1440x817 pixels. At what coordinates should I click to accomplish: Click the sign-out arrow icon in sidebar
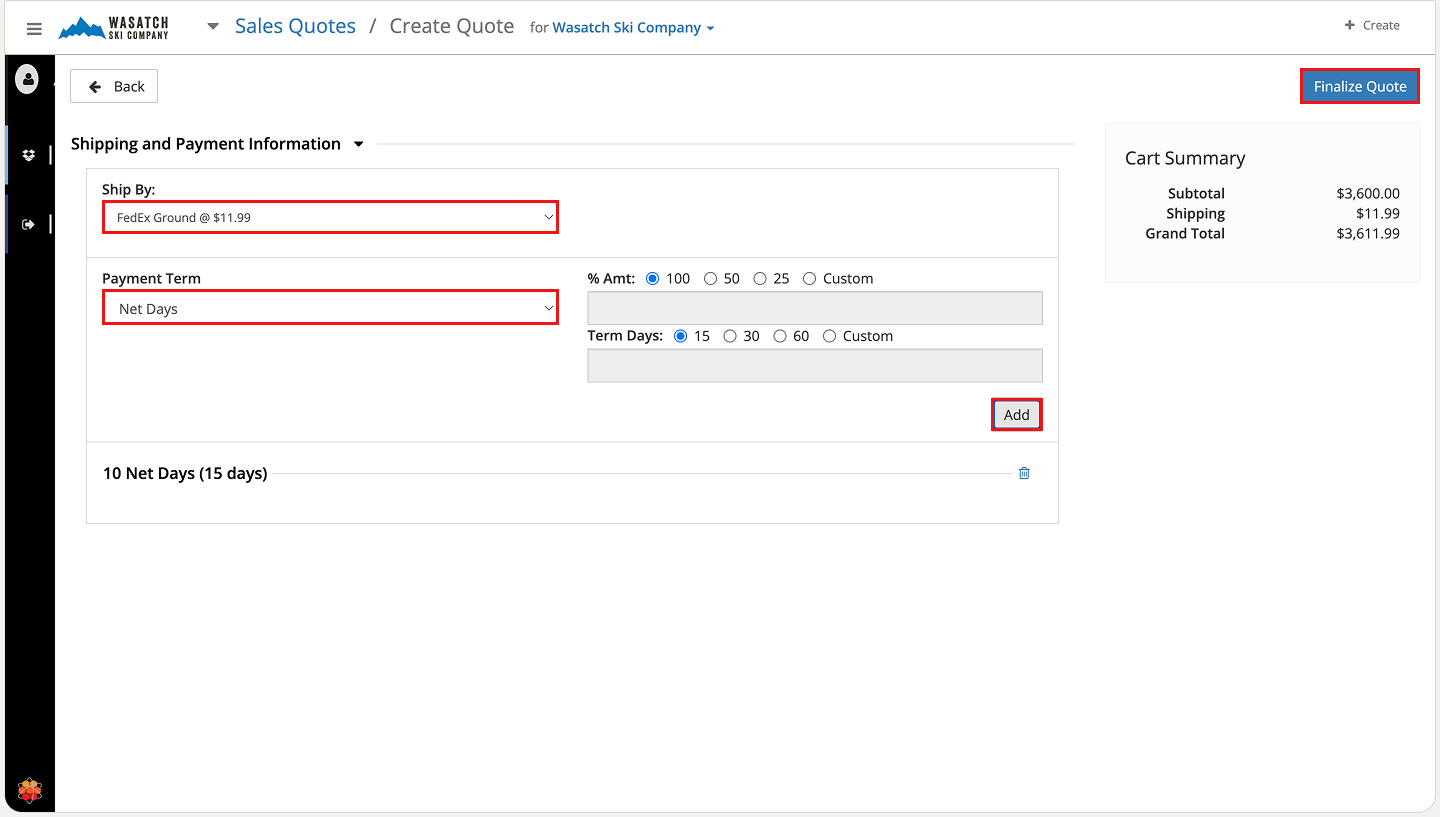tap(29, 225)
